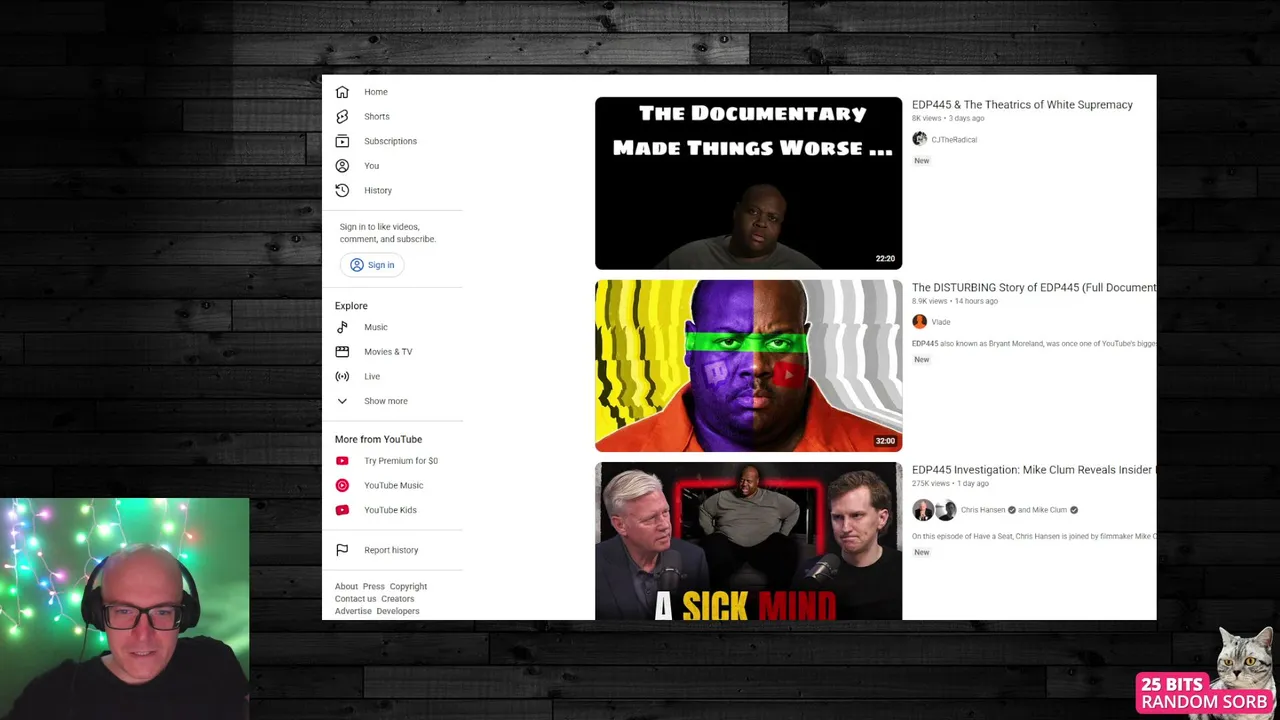Viewport: 1280px width, 720px height.
Task: Click the Developers footer link
Action: point(398,611)
